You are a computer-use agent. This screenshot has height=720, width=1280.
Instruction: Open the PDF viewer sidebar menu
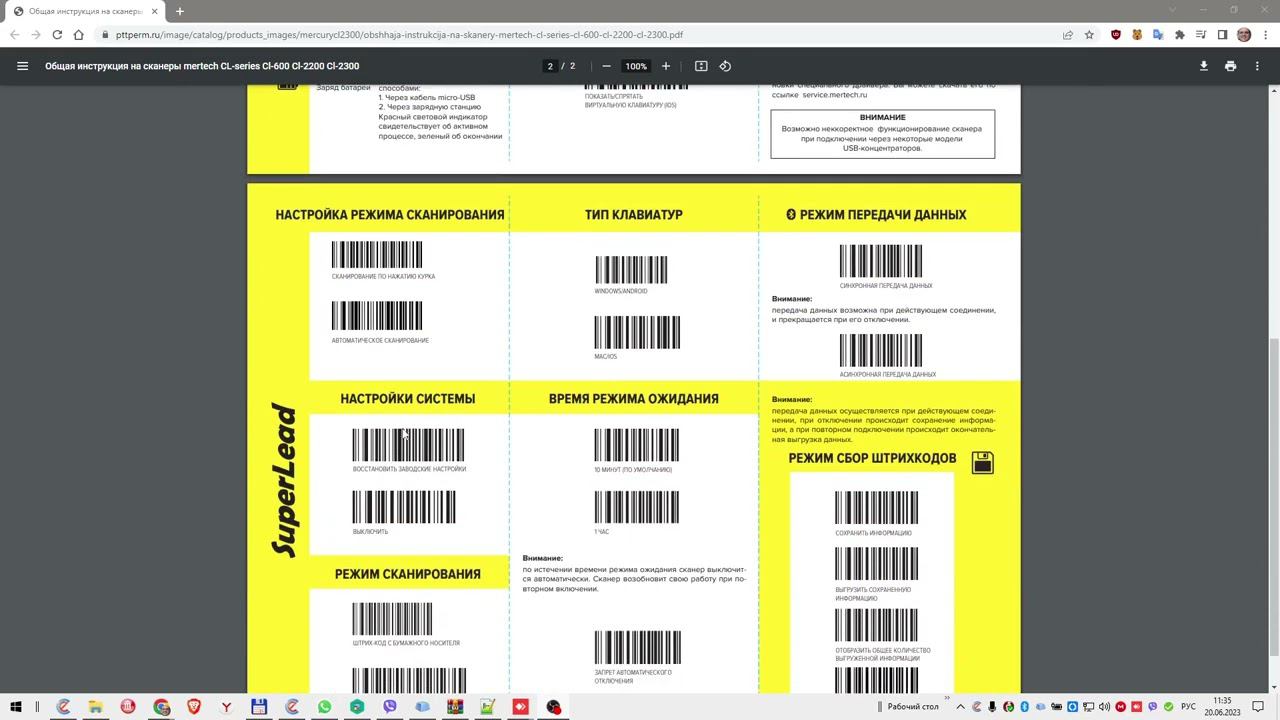pos(22,66)
